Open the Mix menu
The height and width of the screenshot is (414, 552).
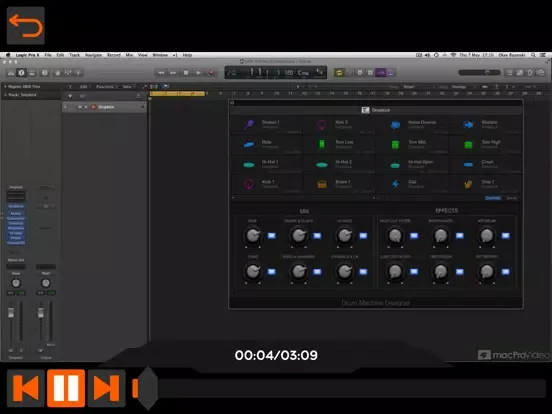pos(129,55)
